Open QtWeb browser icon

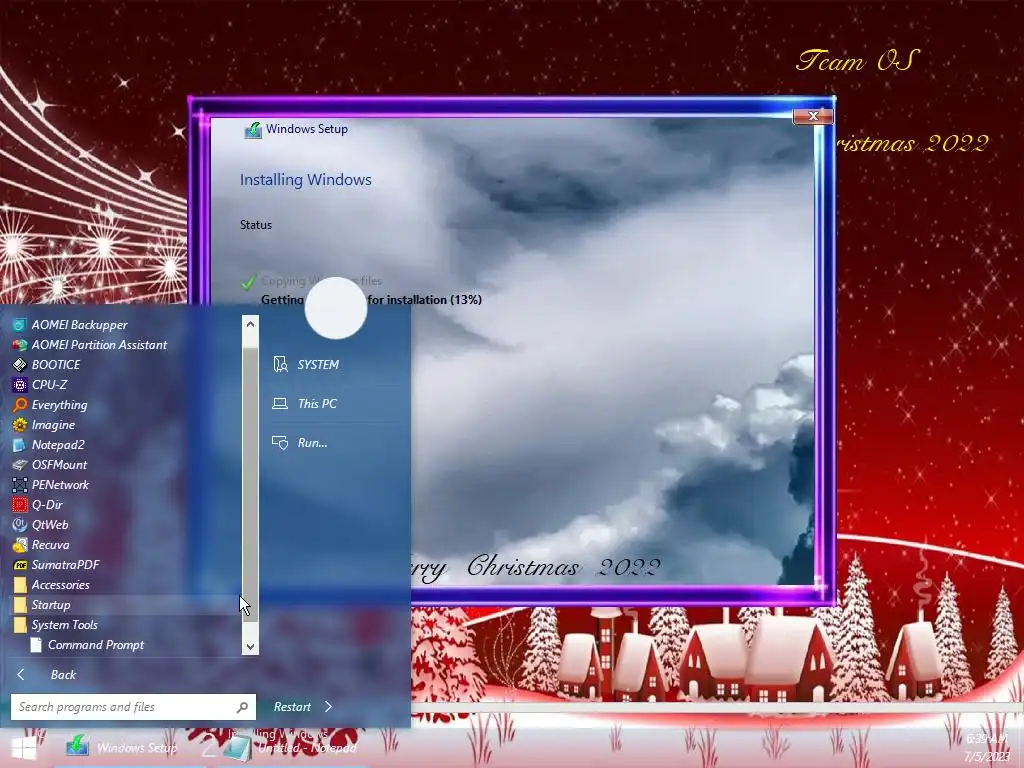[x=20, y=524]
